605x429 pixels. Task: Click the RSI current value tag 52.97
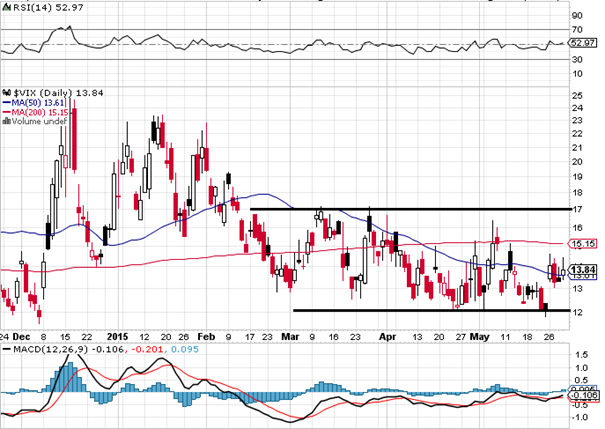click(x=583, y=43)
